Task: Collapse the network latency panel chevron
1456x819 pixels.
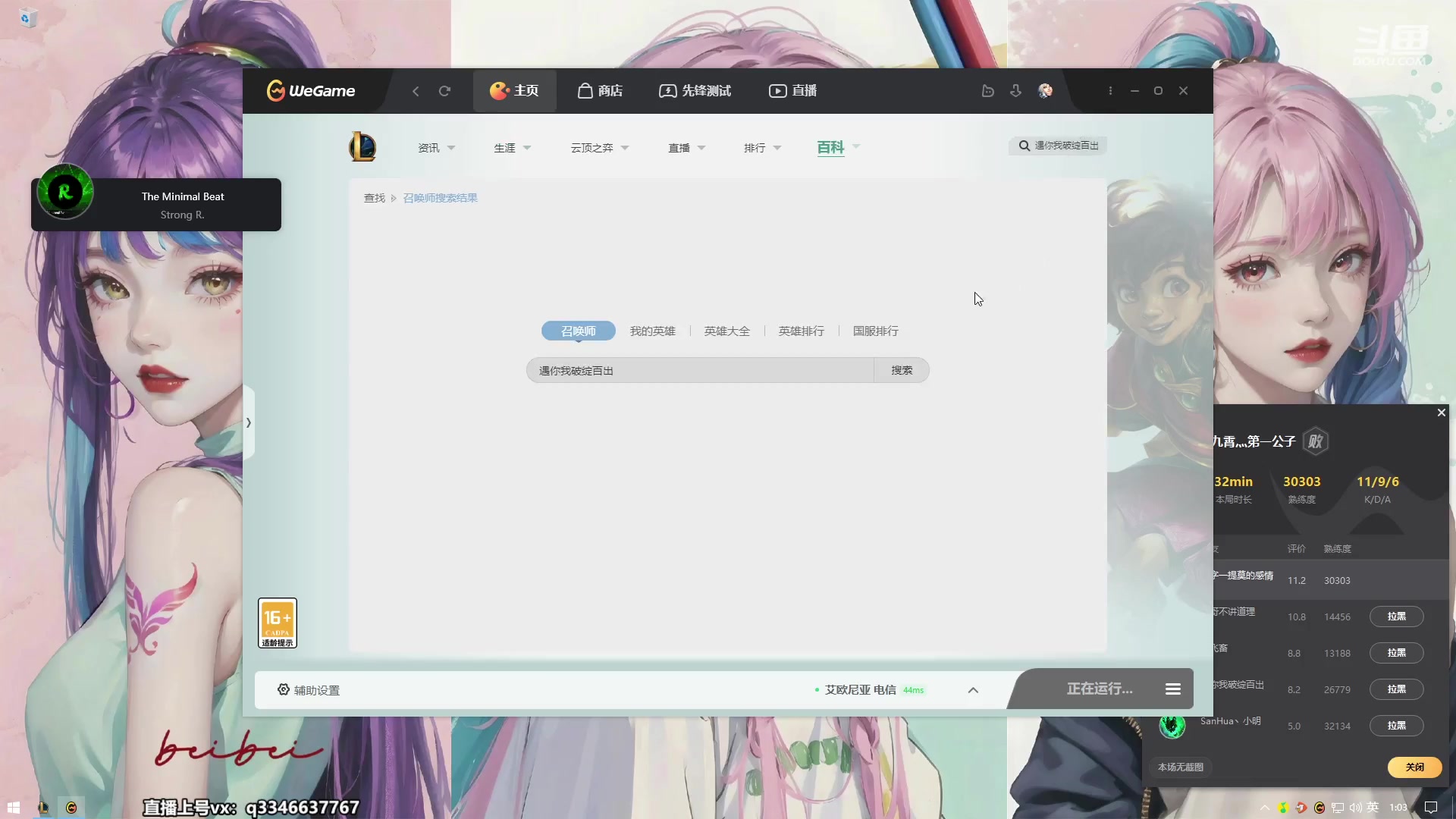Action: [973, 690]
